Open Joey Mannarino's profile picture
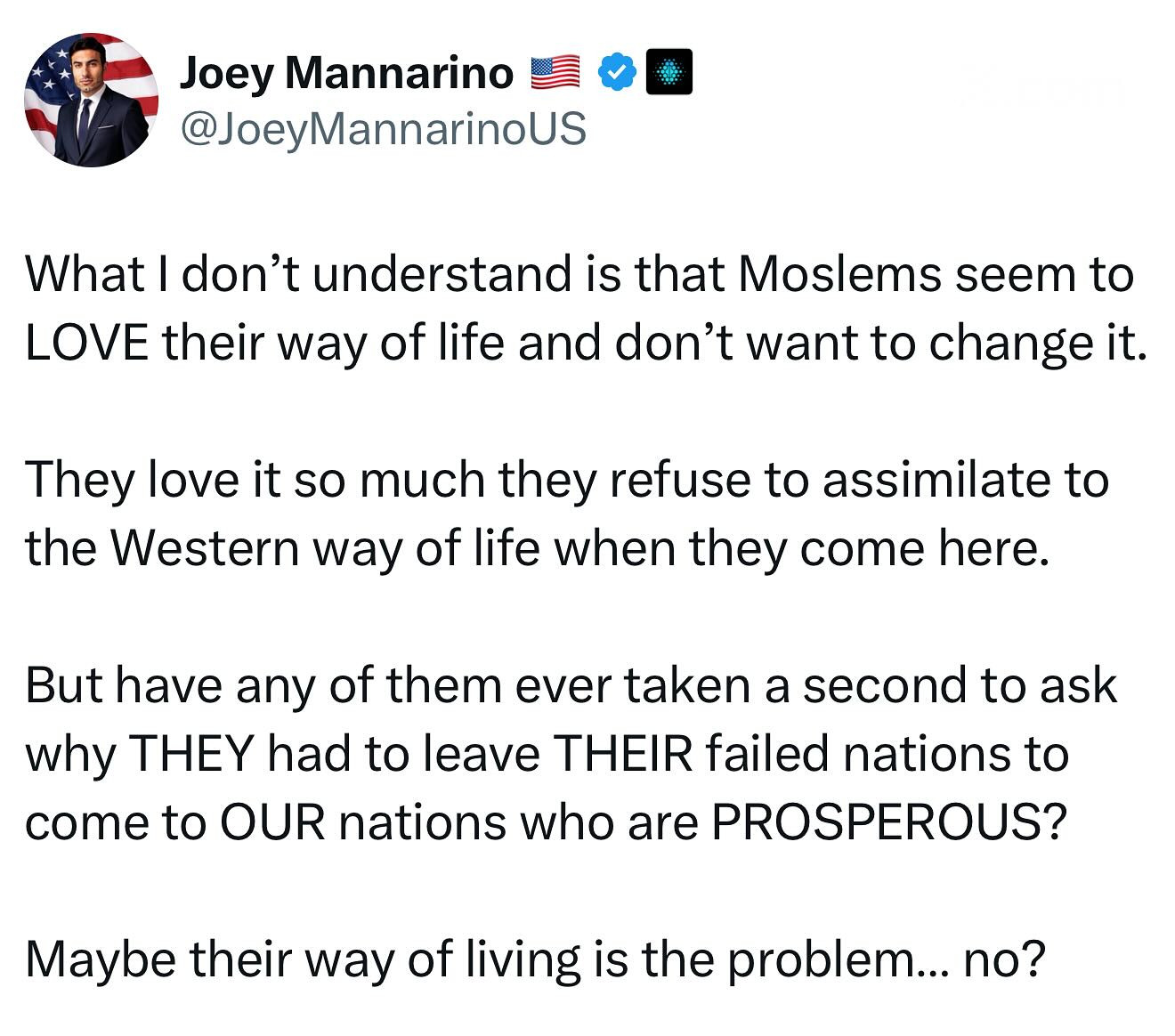Viewport: 1175px width, 1036px height. [92, 100]
